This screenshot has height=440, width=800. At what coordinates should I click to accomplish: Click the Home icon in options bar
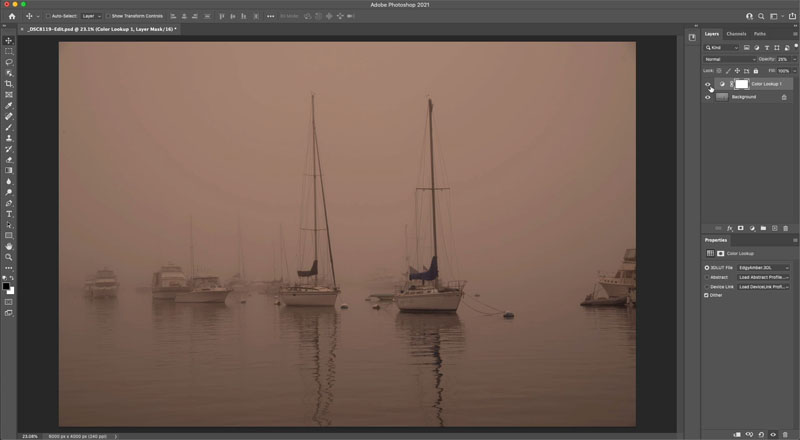[x=11, y=16]
